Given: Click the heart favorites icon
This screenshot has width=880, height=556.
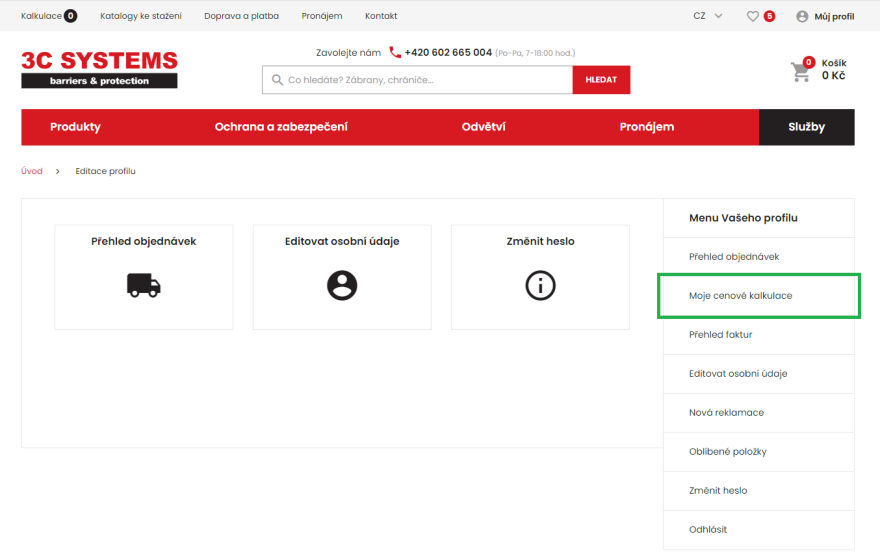Looking at the screenshot, I should click(x=753, y=16).
